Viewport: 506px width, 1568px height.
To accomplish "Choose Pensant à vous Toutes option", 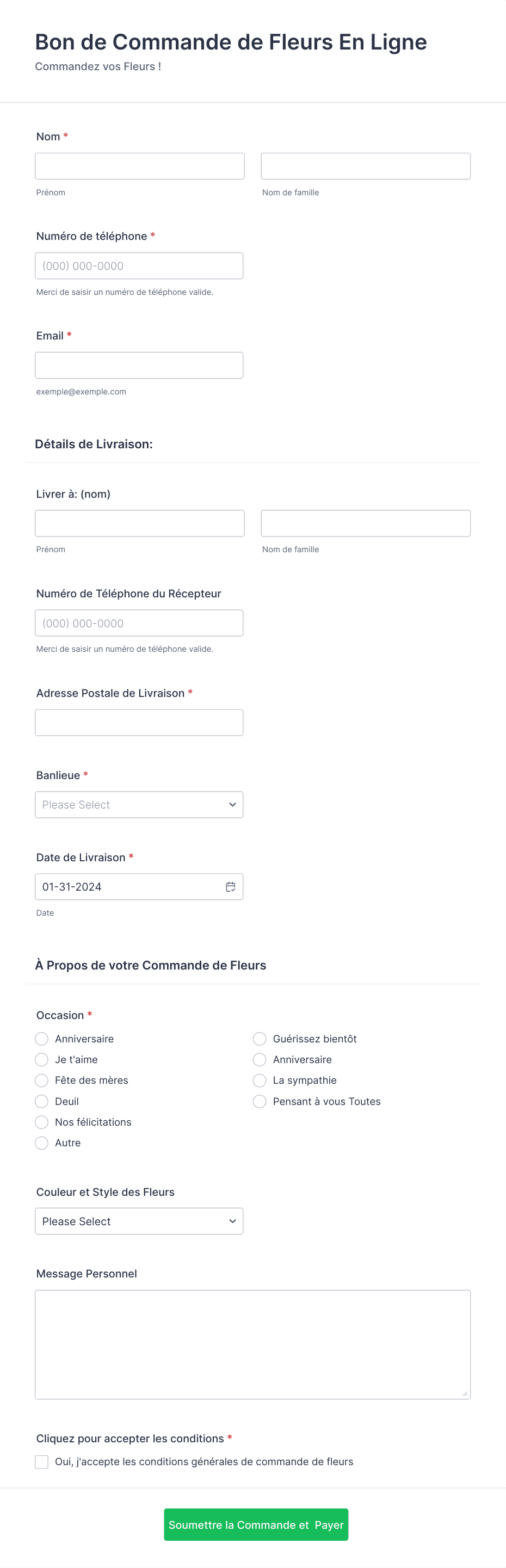I will coord(260,1101).
